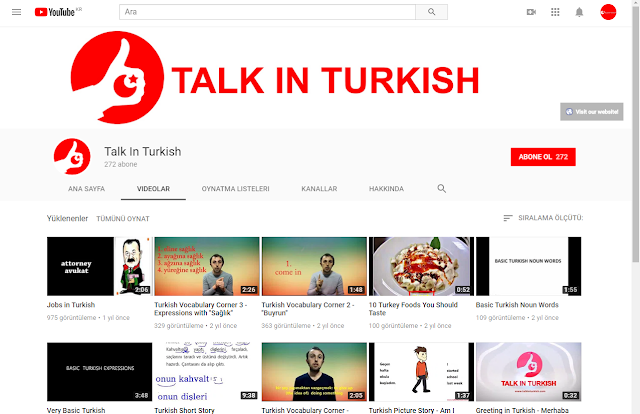Viewport: 640px width, 414px height.
Task: Click 'Turkish Vocabulary Corner 2' title link
Action: click(308, 309)
